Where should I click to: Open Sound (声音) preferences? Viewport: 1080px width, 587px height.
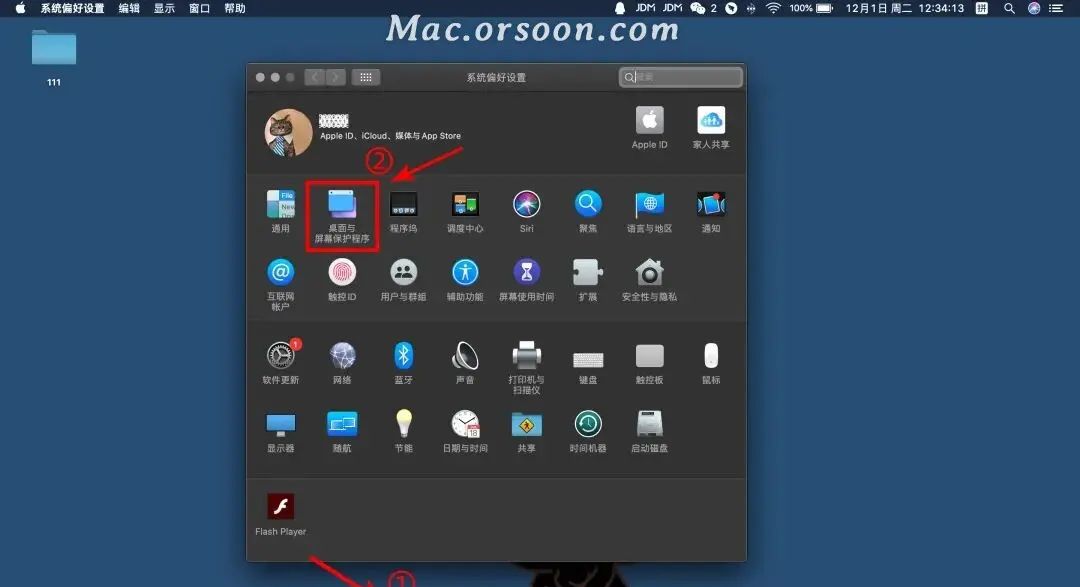(465, 356)
